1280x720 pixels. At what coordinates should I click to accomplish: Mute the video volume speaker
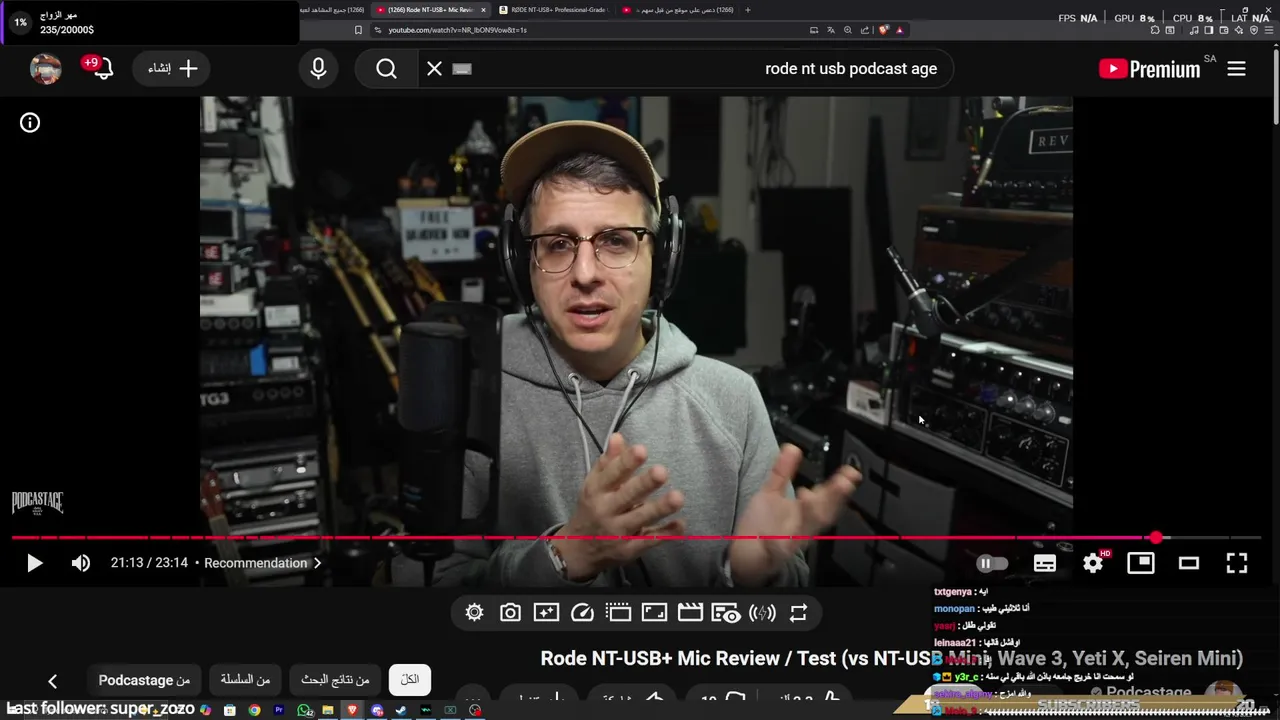tap(81, 563)
